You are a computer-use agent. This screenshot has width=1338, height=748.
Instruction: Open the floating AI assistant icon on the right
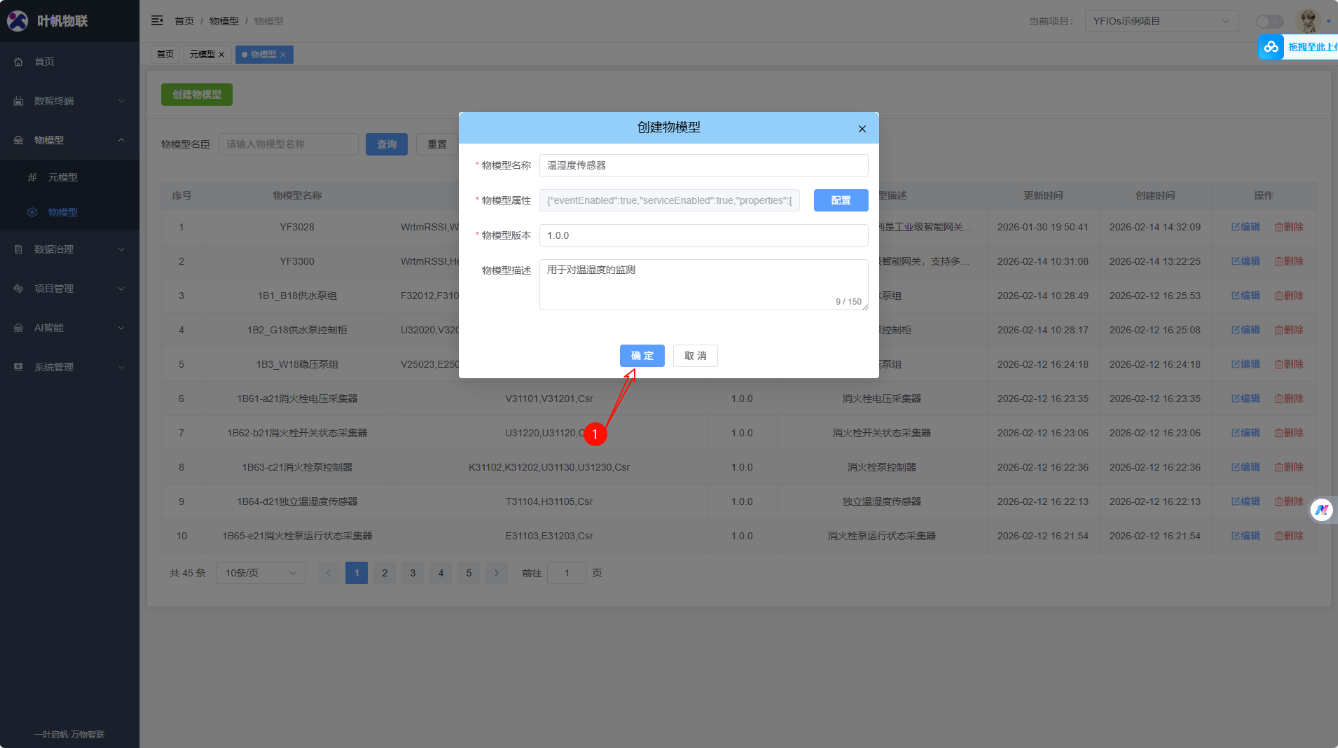[x=1322, y=510]
